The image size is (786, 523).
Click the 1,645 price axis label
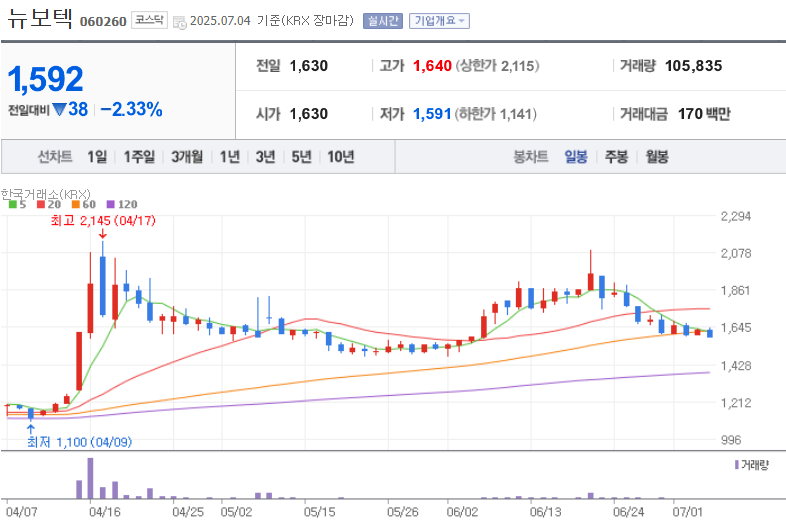point(736,328)
